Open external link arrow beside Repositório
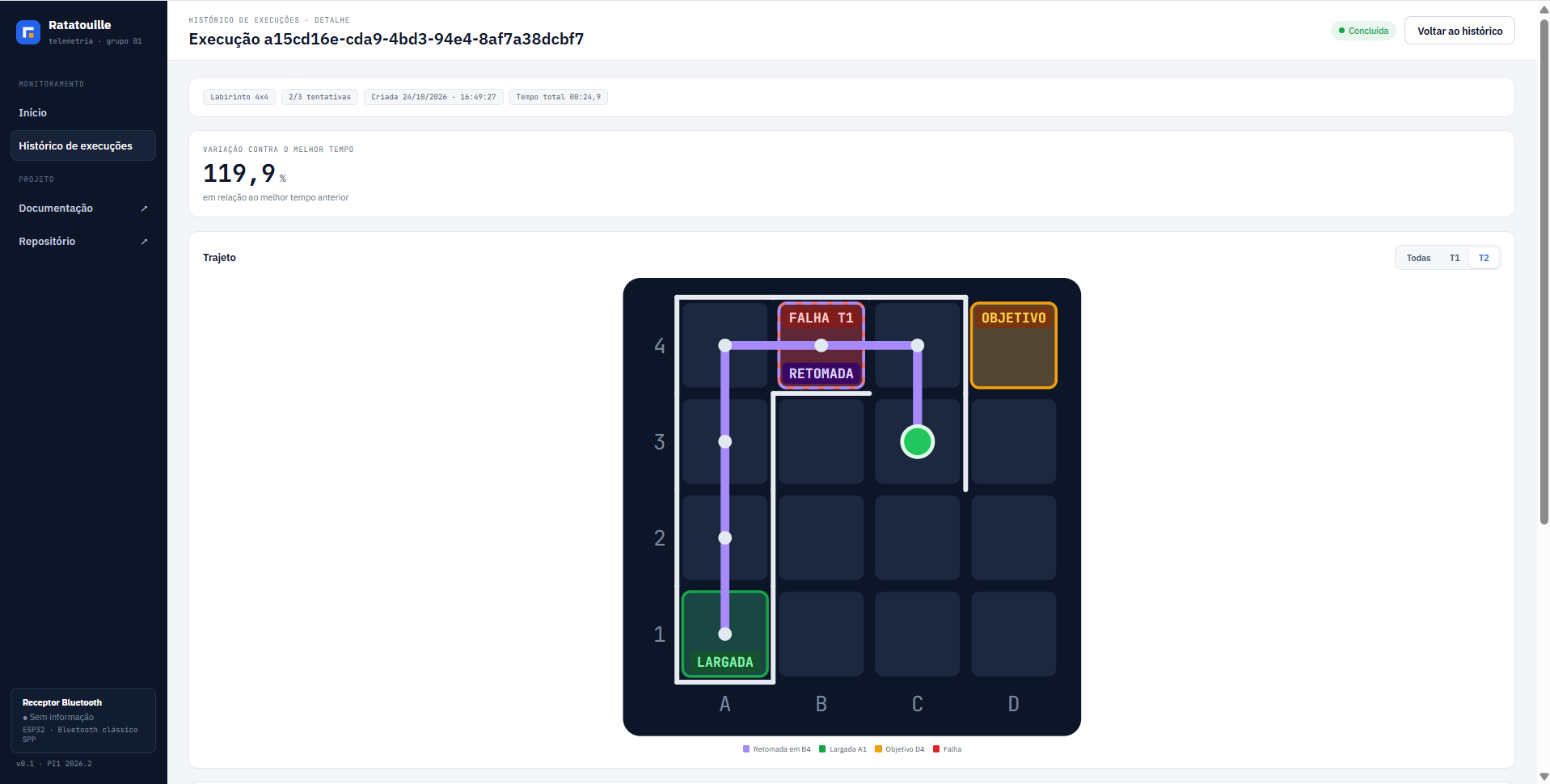The width and height of the screenshot is (1550, 784). (x=144, y=242)
